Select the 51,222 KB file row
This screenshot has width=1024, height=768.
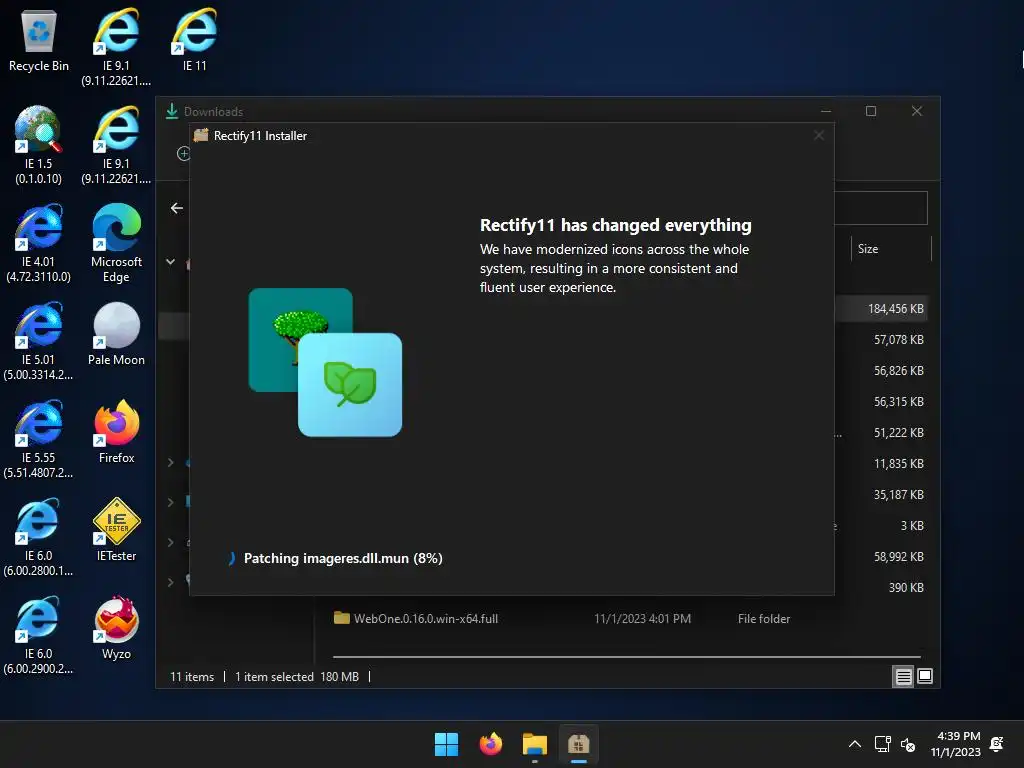point(881,432)
